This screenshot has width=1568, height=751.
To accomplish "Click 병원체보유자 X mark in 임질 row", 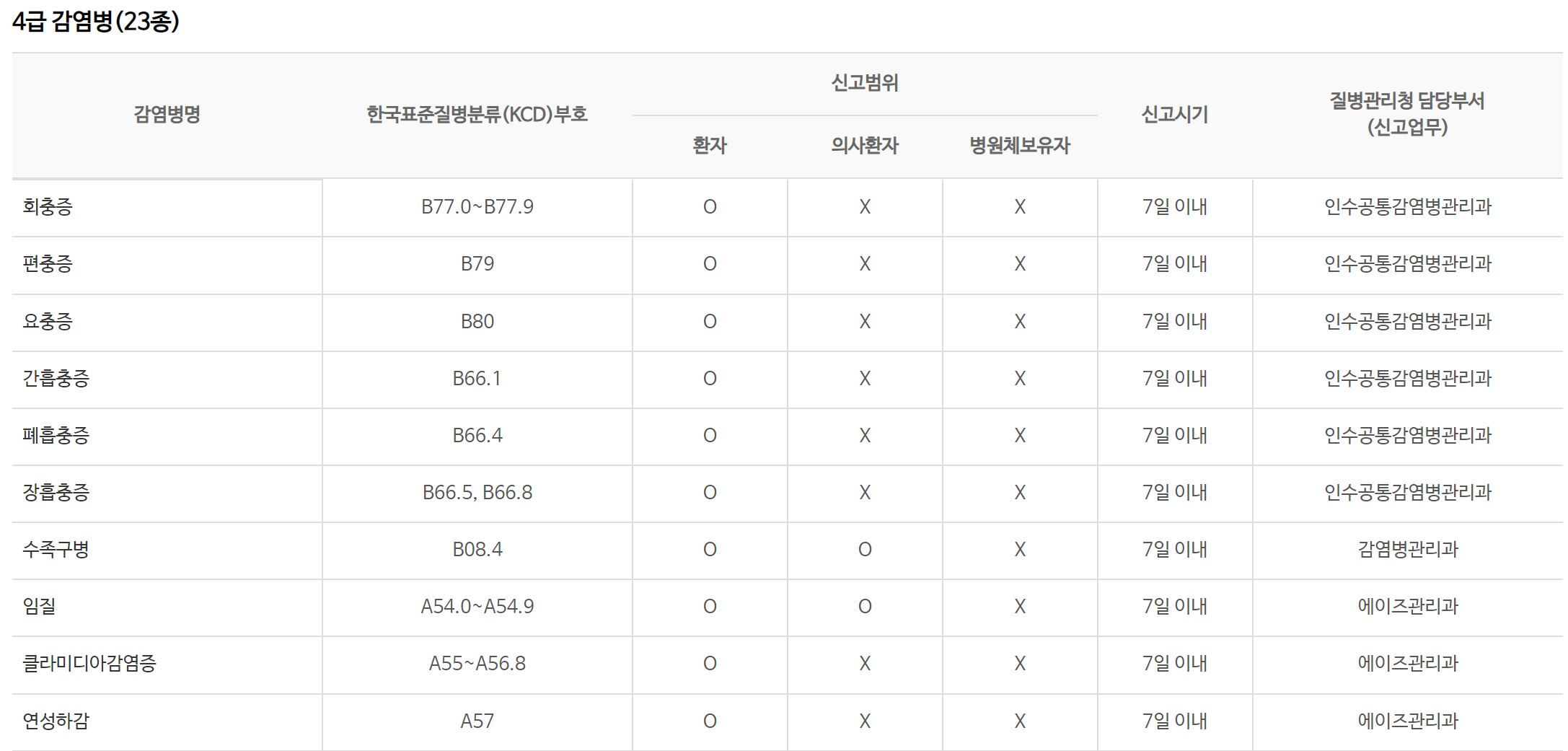I will pyautogui.click(x=1020, y=607).
